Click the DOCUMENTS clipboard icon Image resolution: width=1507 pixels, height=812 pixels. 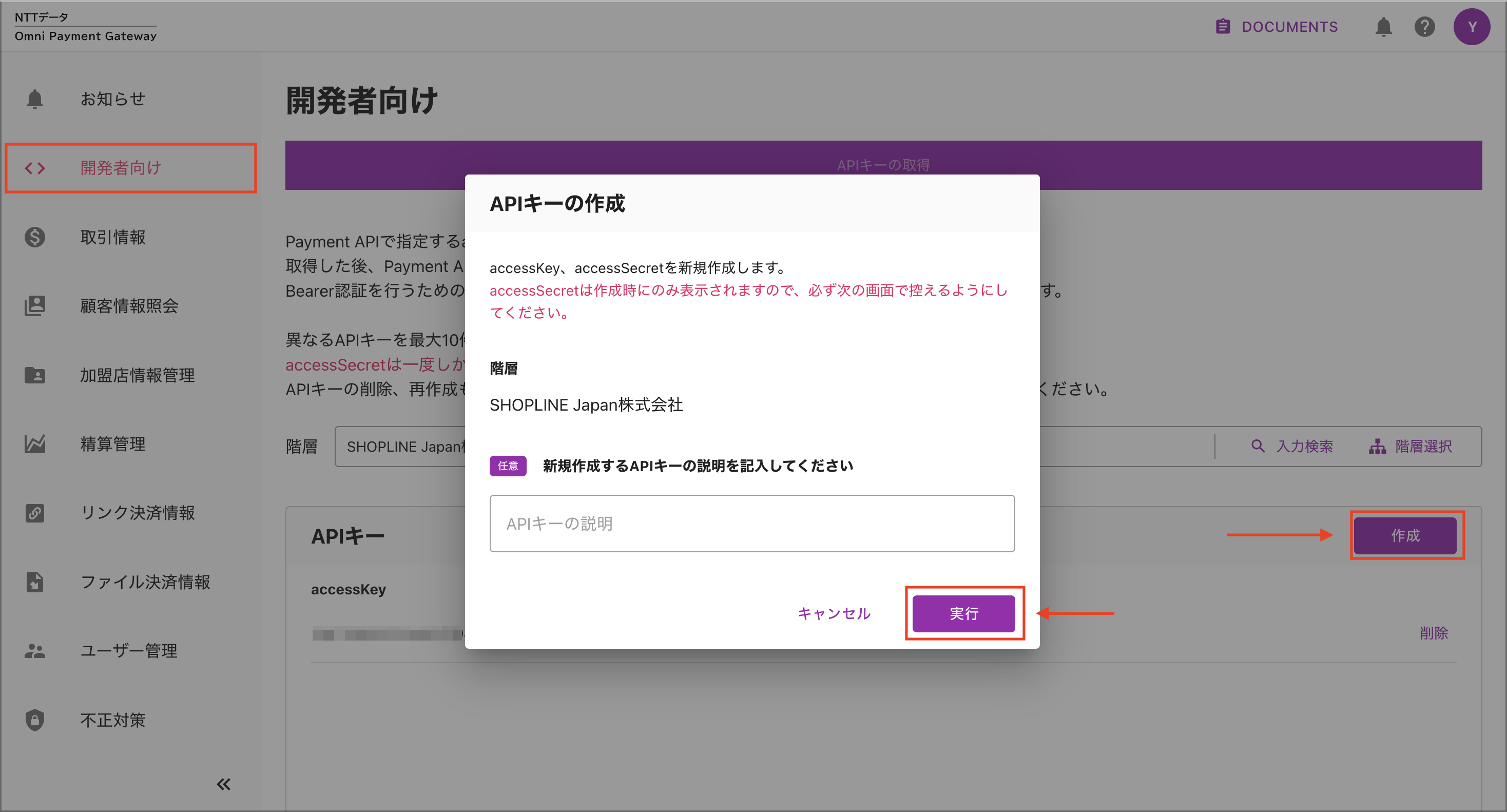click(1223, 27)
